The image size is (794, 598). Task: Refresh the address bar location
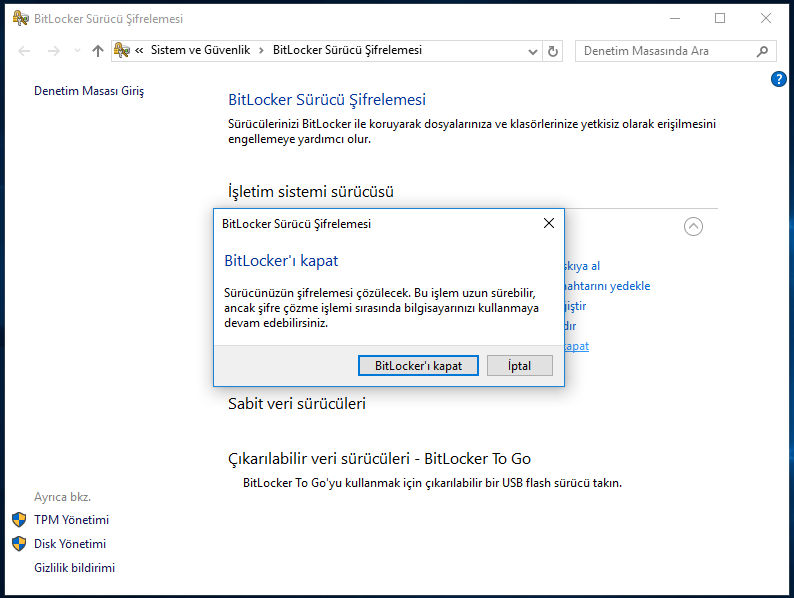(554, 51)
